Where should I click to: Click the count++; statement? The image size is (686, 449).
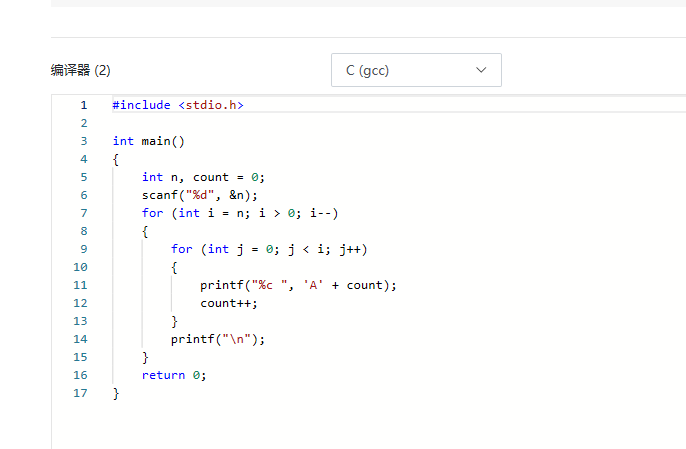click(x=229, y=303)
